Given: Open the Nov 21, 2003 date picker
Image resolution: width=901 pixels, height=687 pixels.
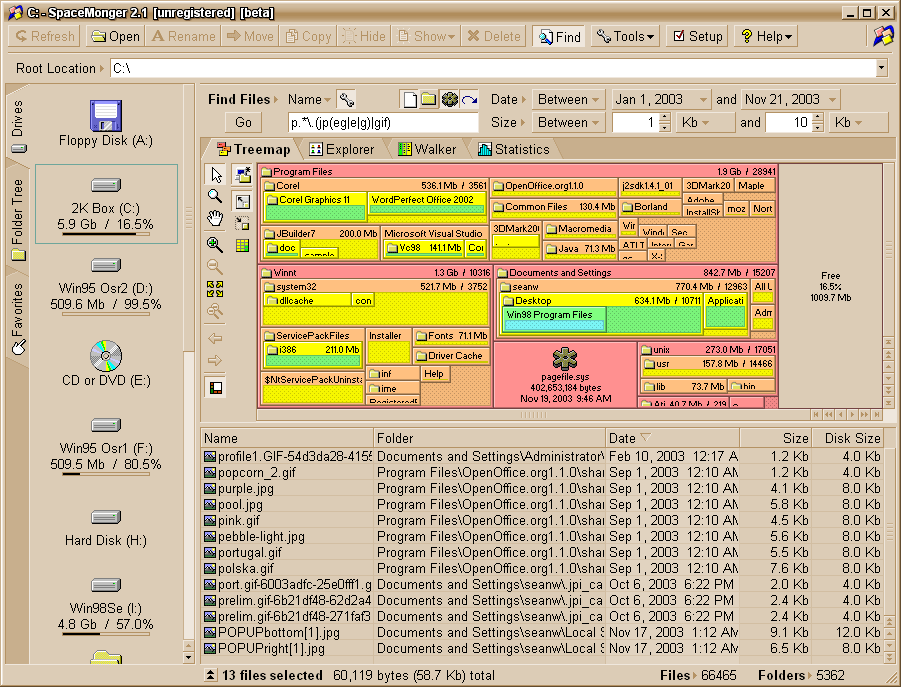Looking at the screenshot, I should click(791, 99).
